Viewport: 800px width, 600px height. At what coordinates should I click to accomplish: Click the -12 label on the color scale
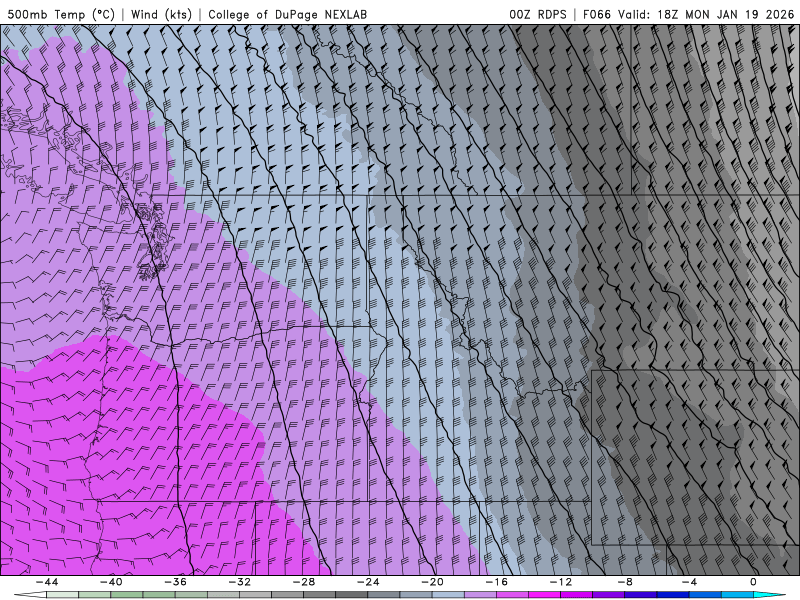(561, 582)
